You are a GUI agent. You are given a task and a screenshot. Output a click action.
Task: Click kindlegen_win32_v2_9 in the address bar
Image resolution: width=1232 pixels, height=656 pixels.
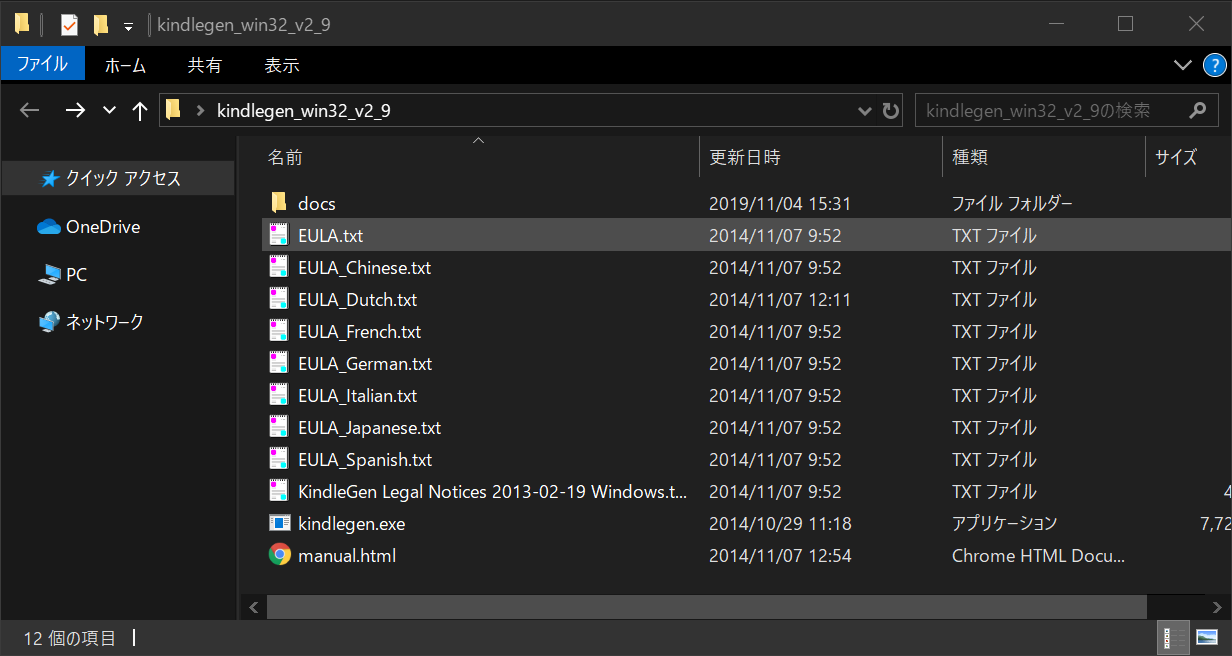304,110
